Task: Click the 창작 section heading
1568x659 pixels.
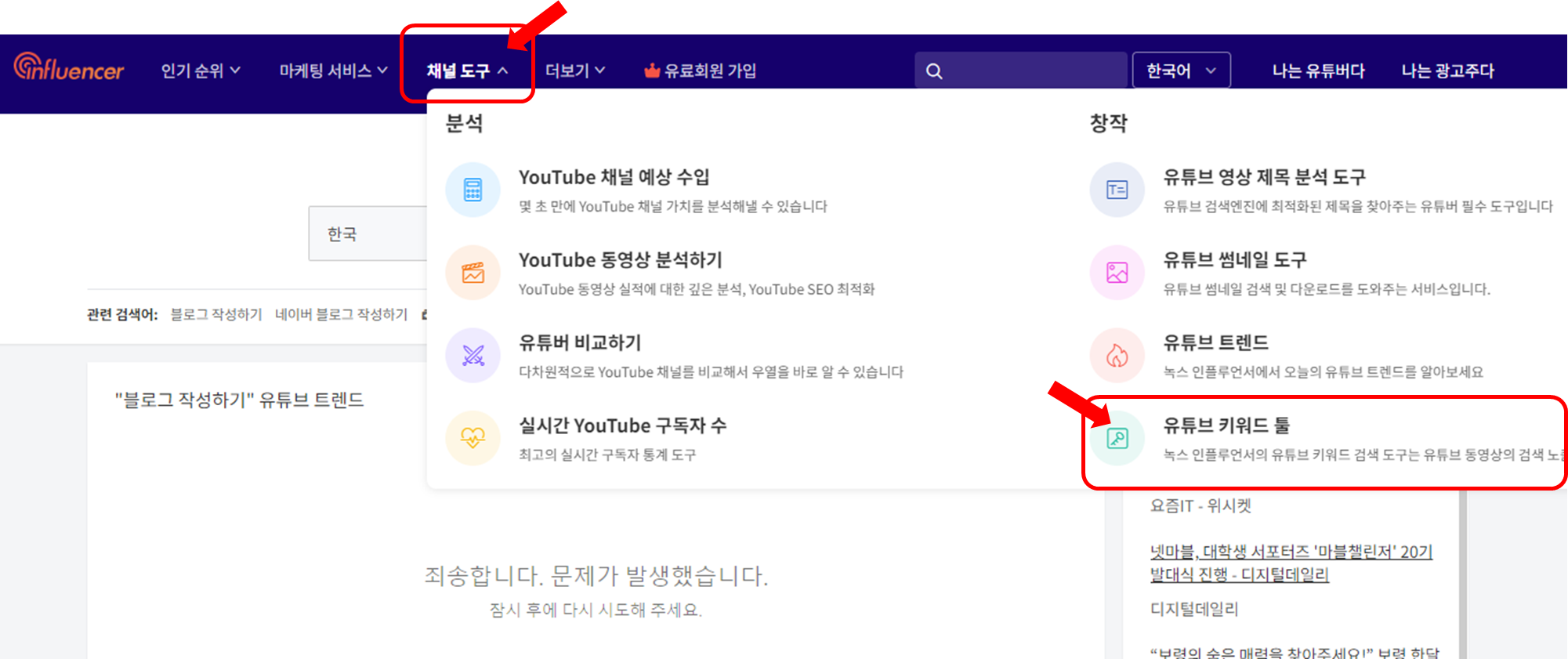Action: [1108, 123]
